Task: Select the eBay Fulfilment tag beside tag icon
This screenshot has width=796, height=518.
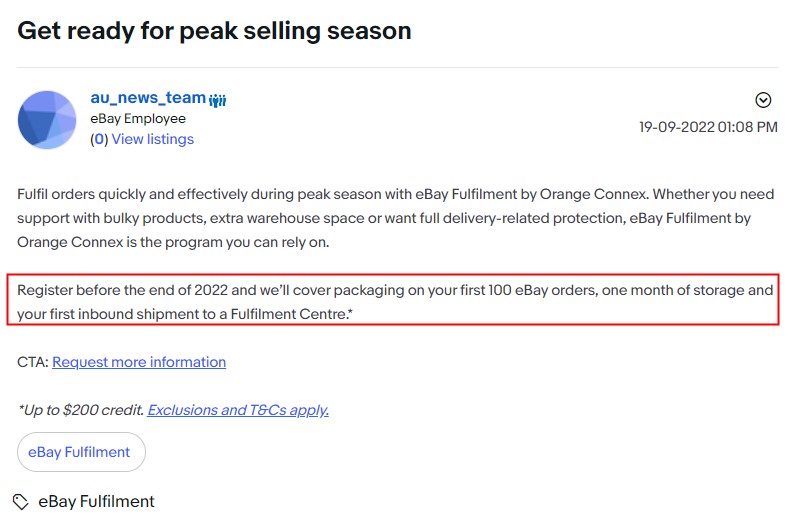Action: pyautogui.click(x=96, y=502)
